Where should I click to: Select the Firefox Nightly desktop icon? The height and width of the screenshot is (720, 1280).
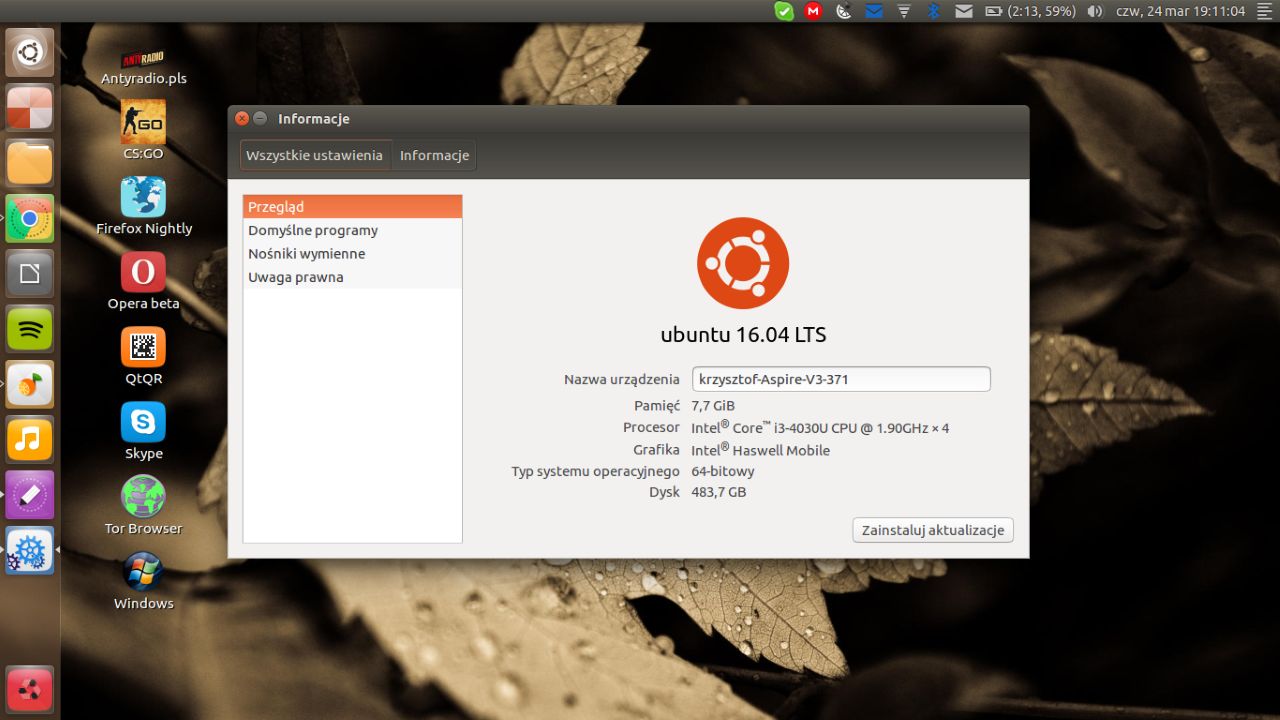tap(143, 206)
